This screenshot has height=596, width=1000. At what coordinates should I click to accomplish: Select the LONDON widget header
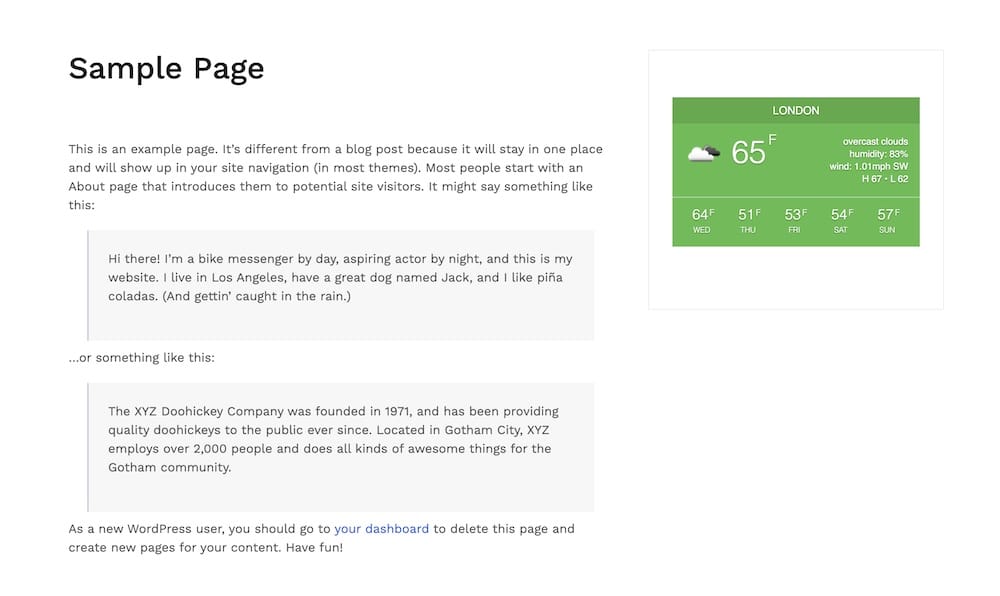click(x=796, y=110)
